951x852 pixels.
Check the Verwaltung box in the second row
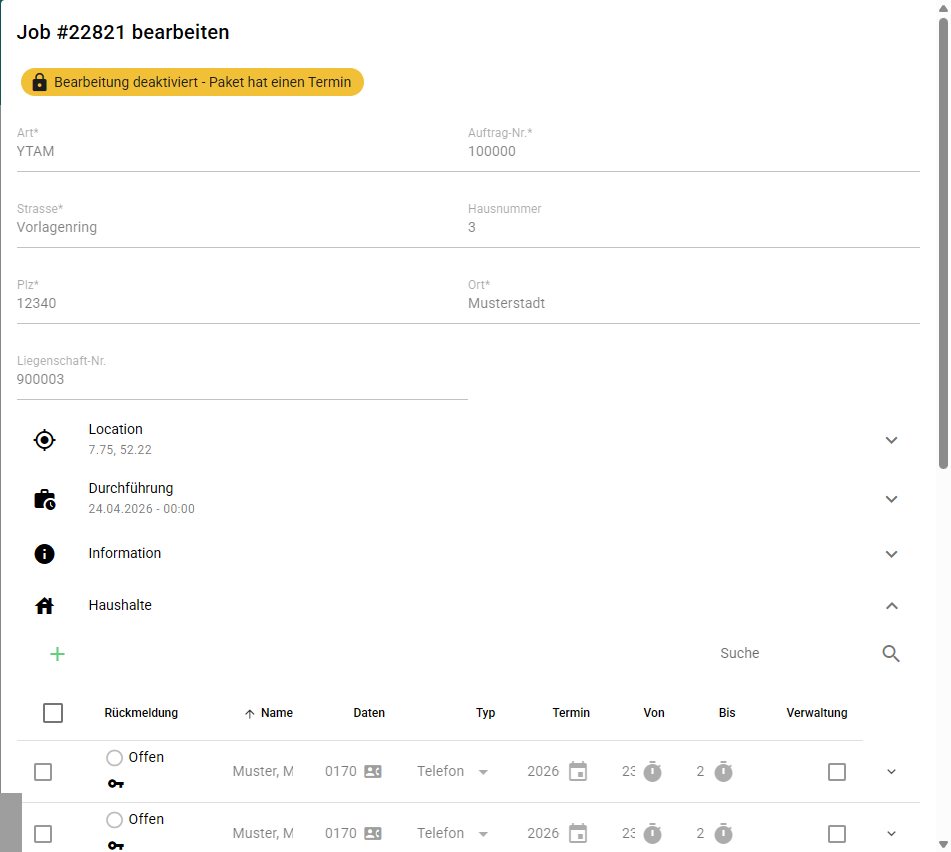click(x=837, y=834)
